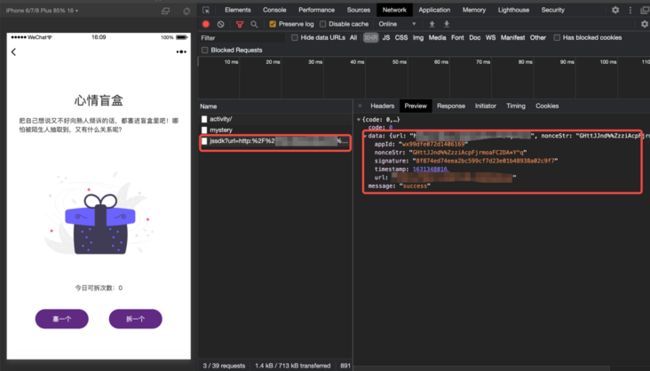Collapse the data object triangle
Viewport: 650px width, 371px height.
(365, 136)
